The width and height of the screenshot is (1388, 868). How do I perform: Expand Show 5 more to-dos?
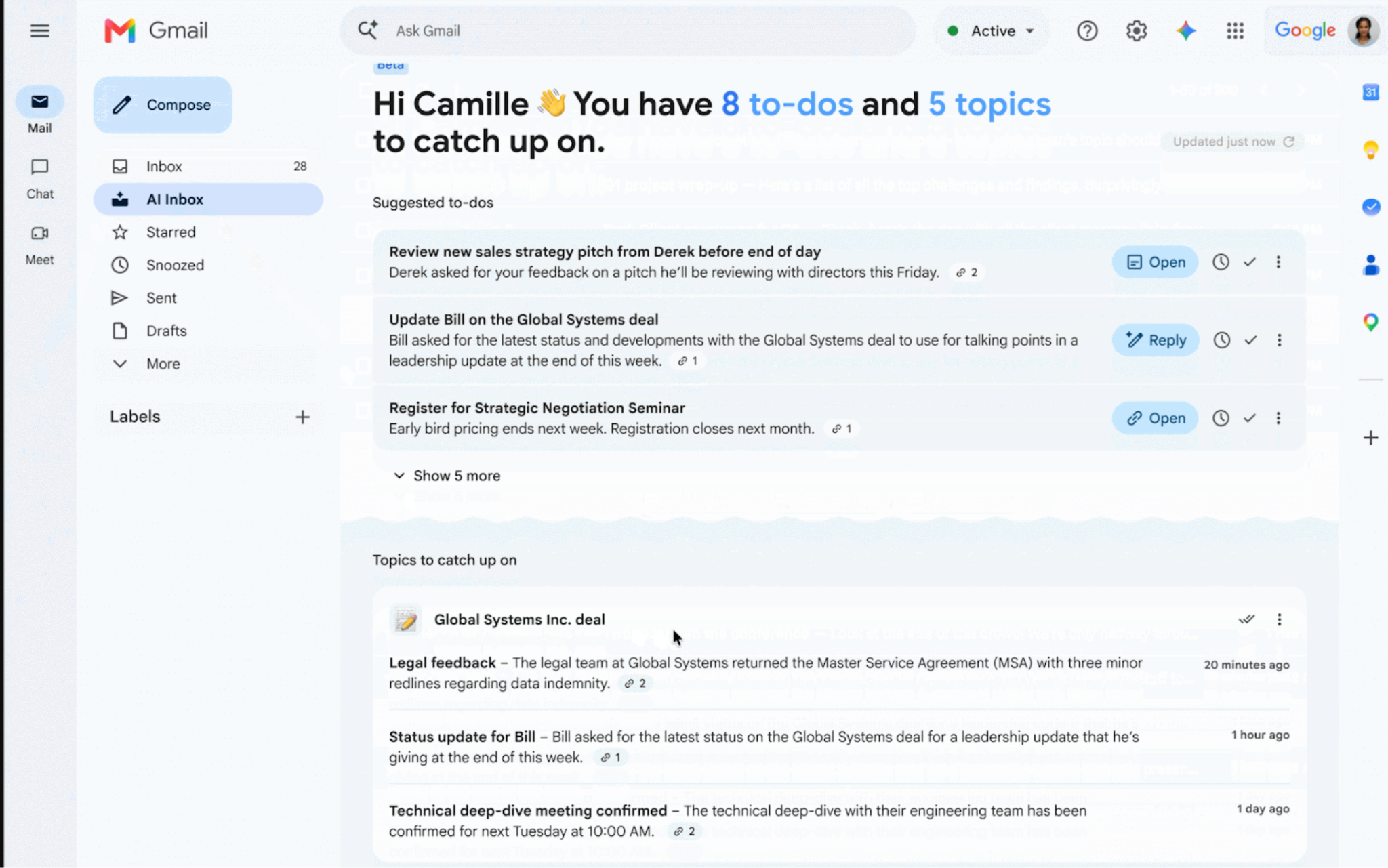pos(447,476)
